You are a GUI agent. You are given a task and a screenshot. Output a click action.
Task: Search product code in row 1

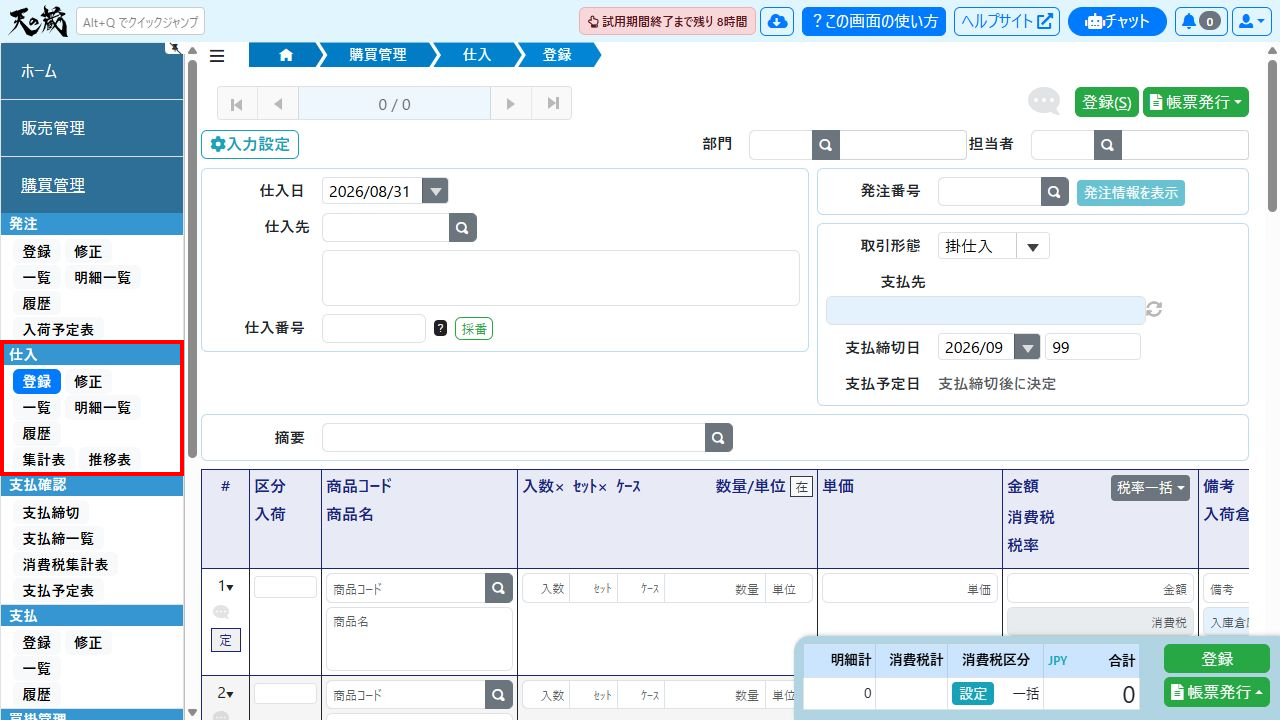[499, 589]
